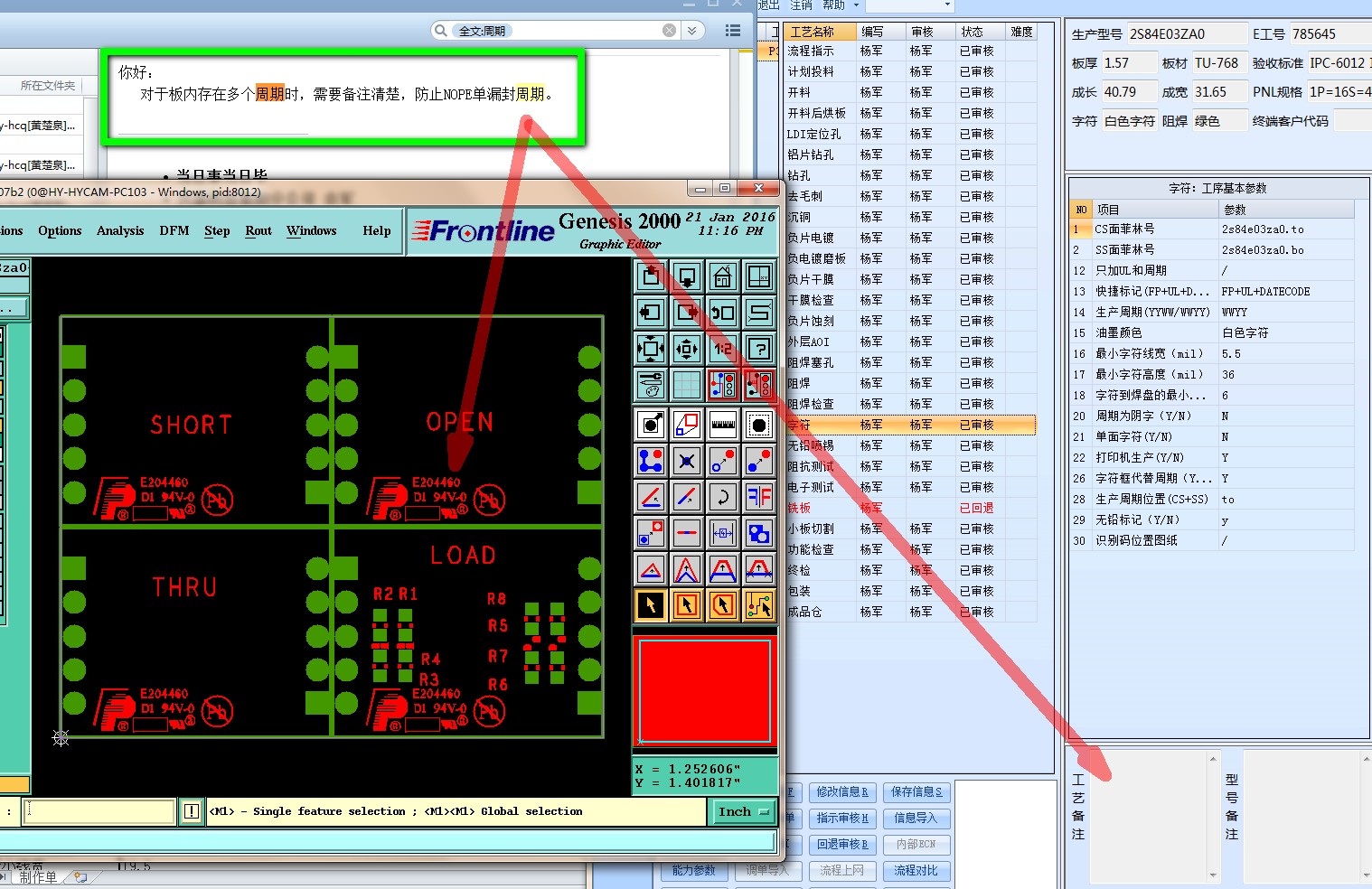This screenshot has width=1372, height=889.
Task: Click the exclamation mark button near command line
Action: [192, 811]
